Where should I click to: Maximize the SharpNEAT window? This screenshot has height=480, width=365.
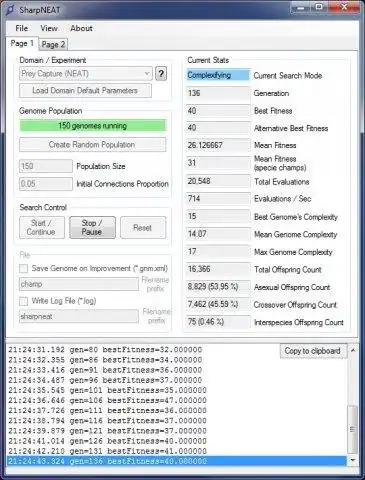point(319,8)
